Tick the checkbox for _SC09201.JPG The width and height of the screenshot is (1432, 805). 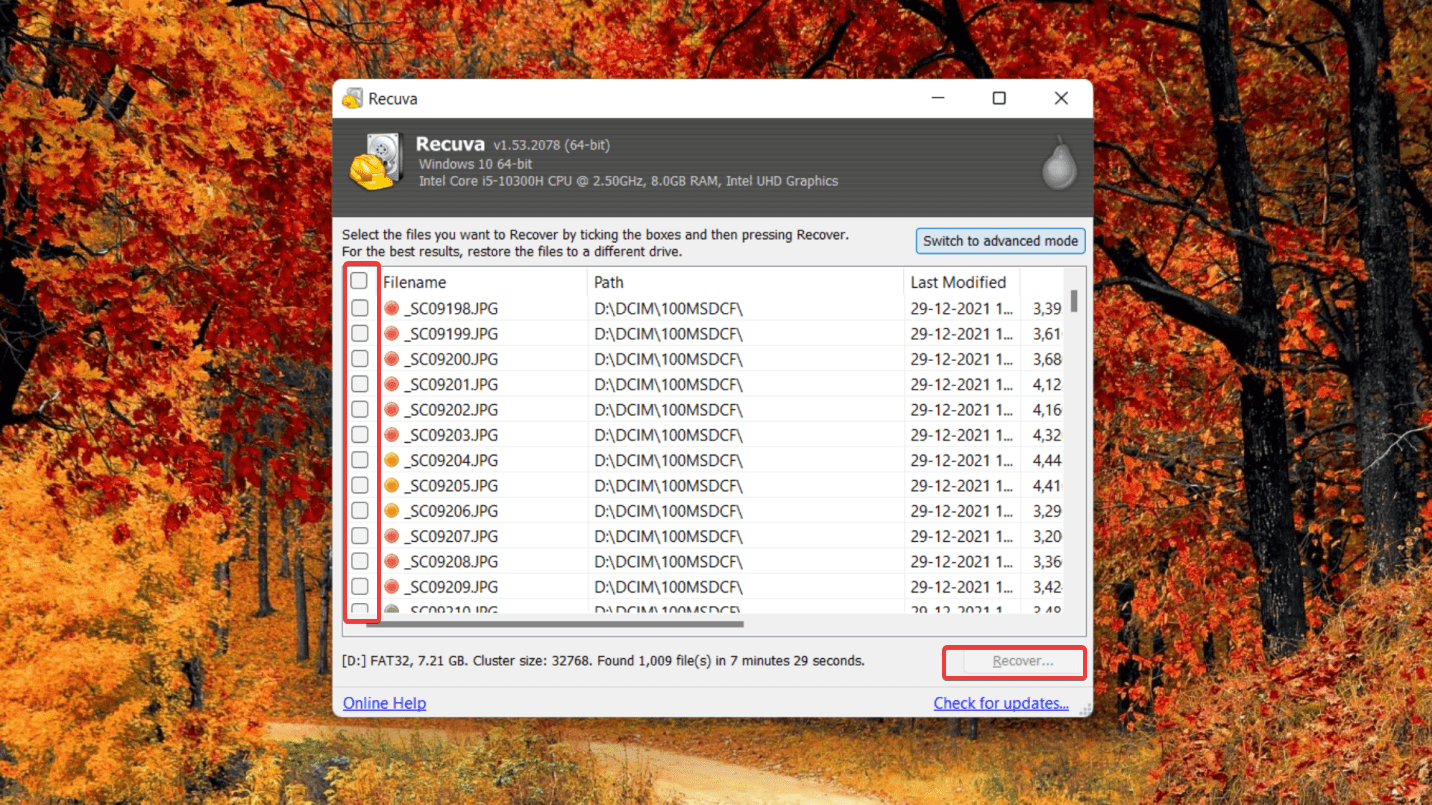(359, 384)
